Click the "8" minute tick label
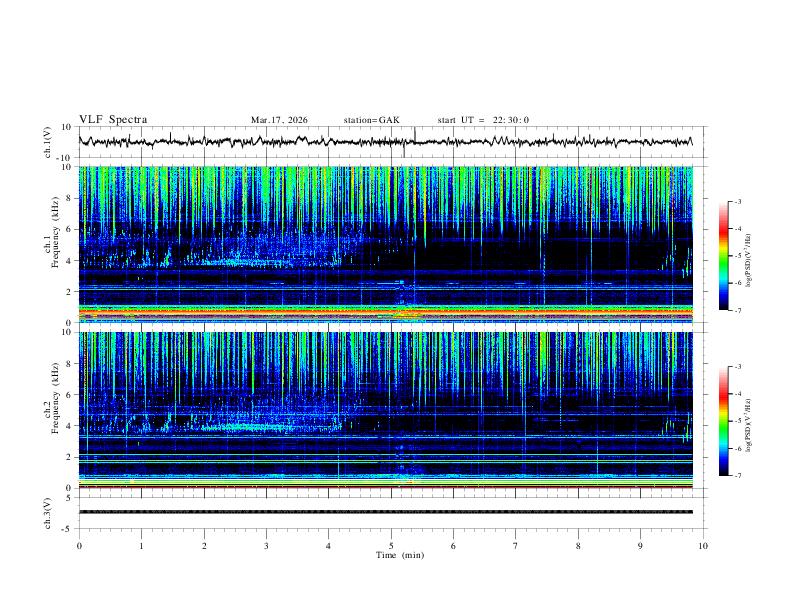 [578, 546]
